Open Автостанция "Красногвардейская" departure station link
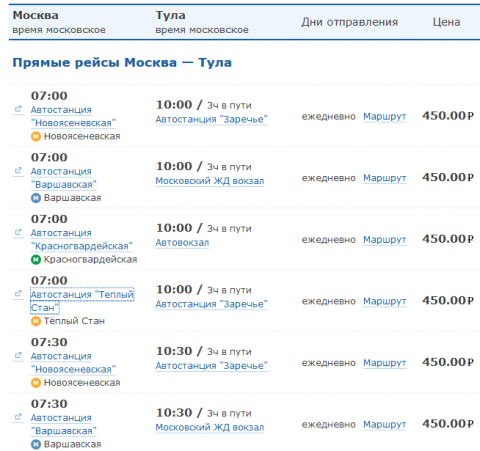Screen dimensions: 480x451 (x=81, y=239)
